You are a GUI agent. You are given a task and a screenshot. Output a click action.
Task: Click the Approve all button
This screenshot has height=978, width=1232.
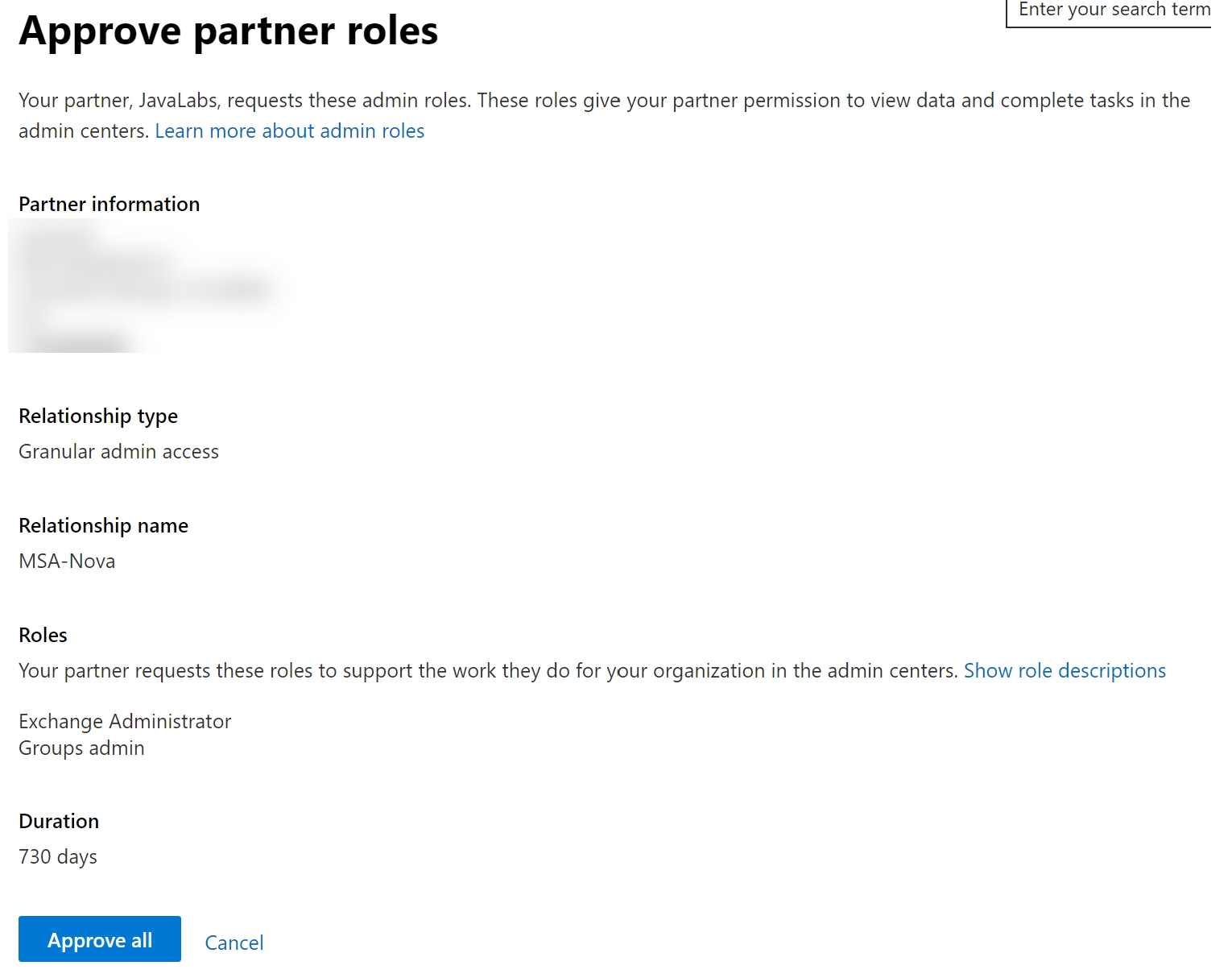point(100,939)
